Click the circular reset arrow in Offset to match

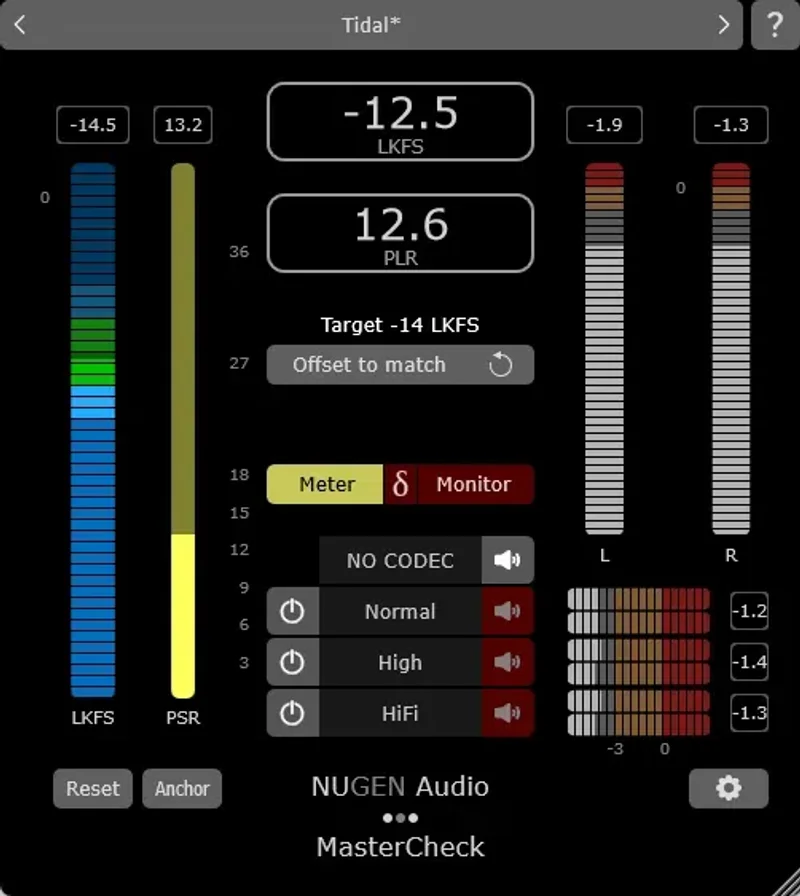coord(501,365)
